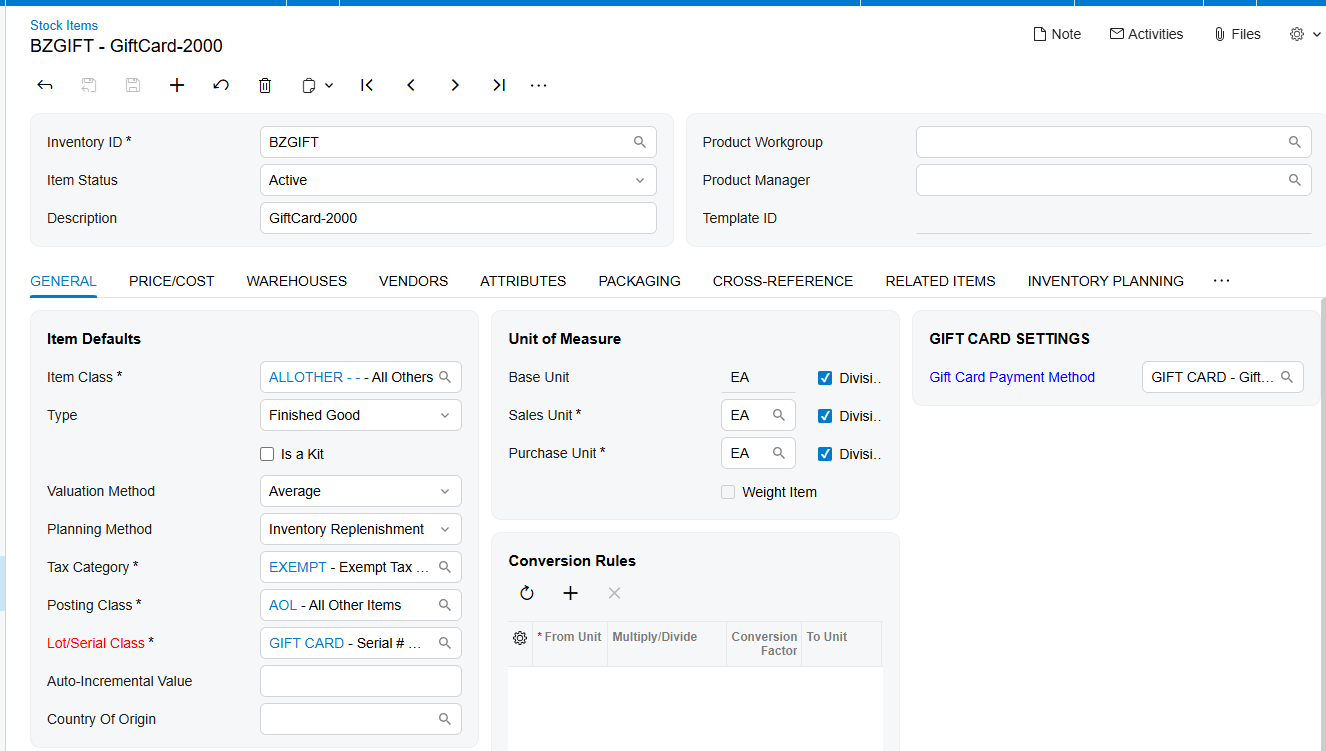Screen dimensions: 1326x751
Task: Switch to the CROSS-REFERENCE tab
Action: click(783, 281)
